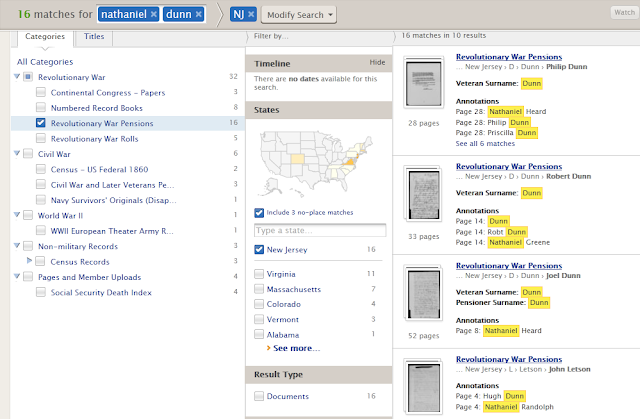Toggle Include 3 no-place matches checkbox

[x=259, y=213]
